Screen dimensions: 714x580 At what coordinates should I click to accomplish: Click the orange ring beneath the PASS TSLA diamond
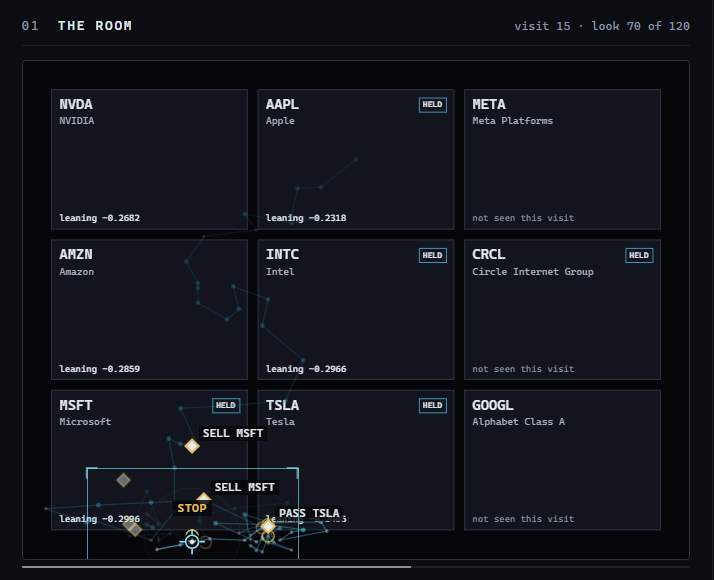tap(268, 538)
